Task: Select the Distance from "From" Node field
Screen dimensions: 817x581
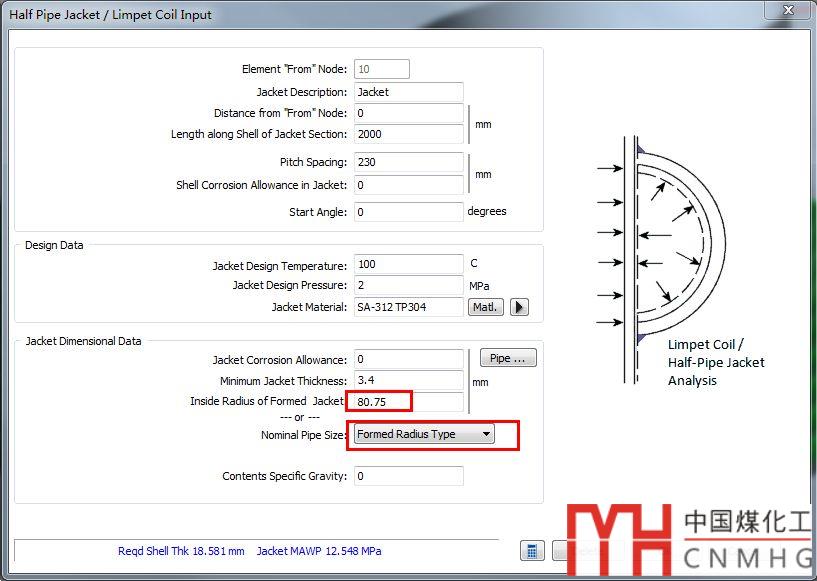Action: coord(408,113)
